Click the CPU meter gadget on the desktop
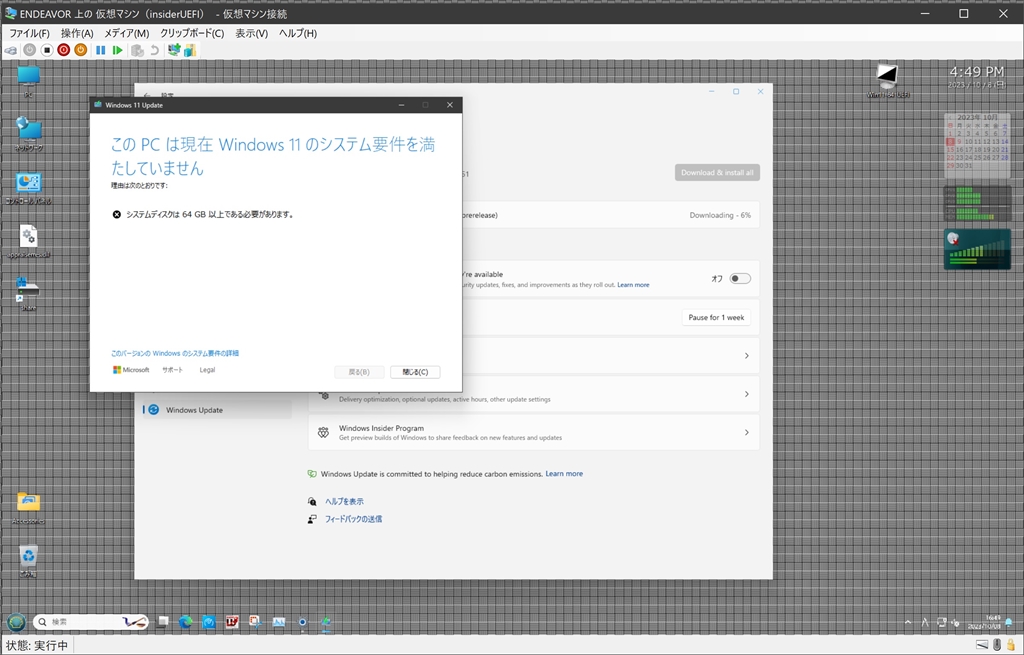 (977, 204)
